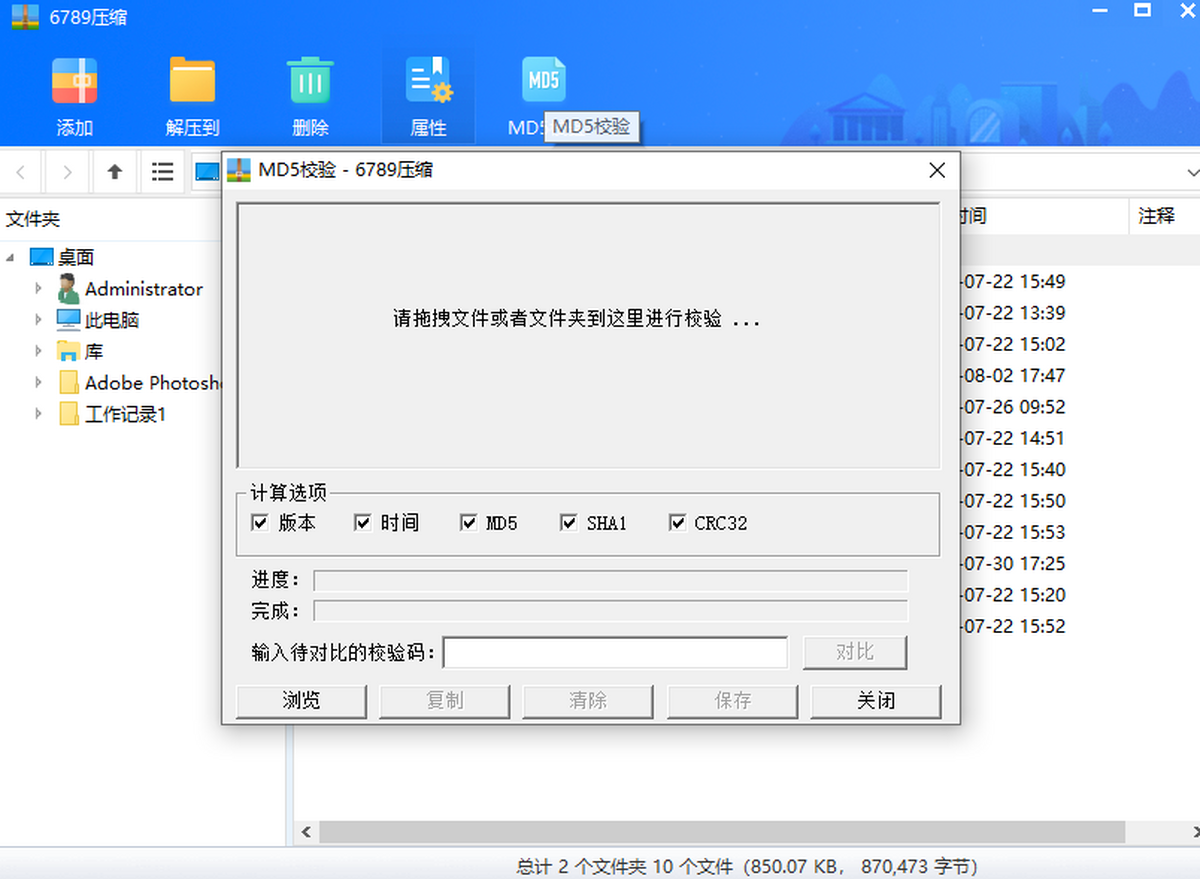The width and height of the screenshot is (1200, 879).
Task: Click the back navigation arrow
Action: tap(21, 172)
